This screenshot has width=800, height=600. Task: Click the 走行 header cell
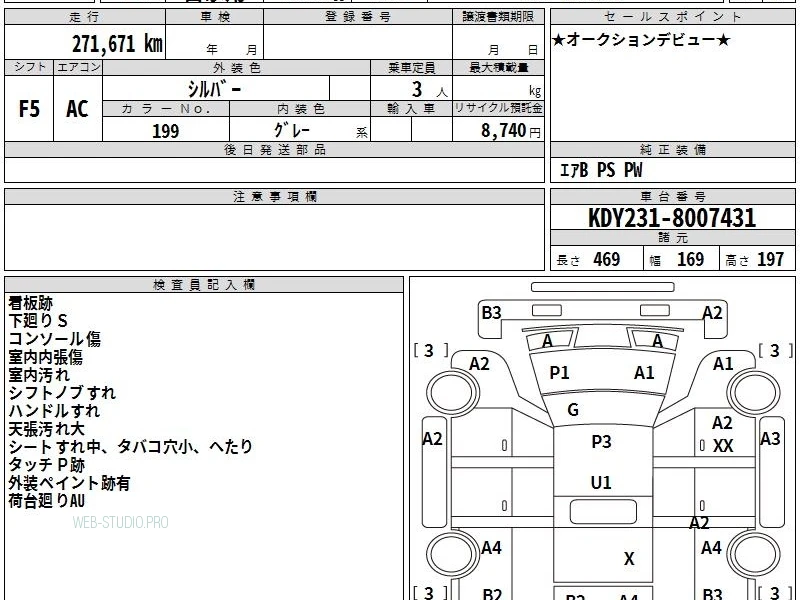[x=85, y=16]
